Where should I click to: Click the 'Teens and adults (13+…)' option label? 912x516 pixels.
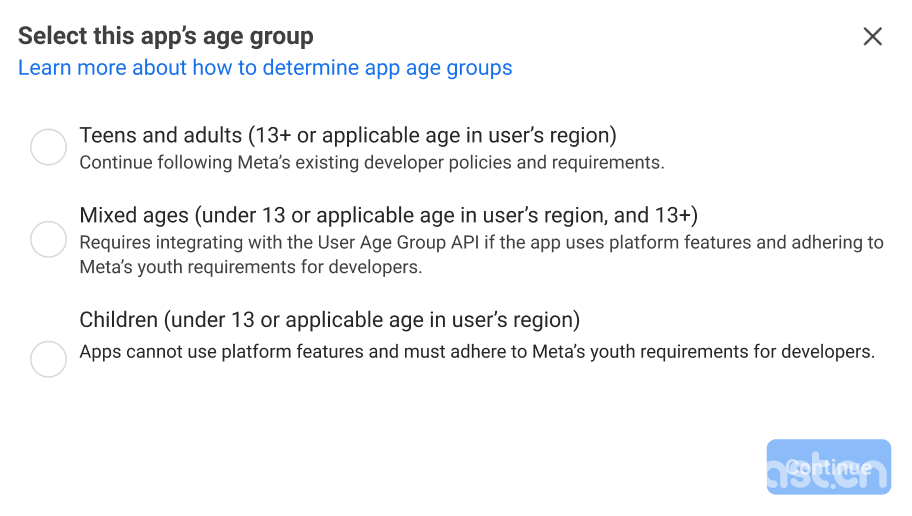[348, 136]
